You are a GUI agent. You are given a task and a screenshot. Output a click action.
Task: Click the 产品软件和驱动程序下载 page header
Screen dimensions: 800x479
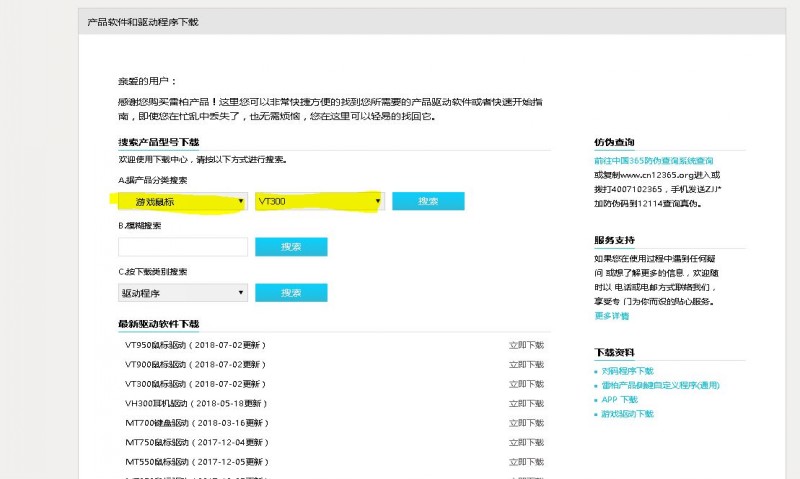tap(142, 22)
